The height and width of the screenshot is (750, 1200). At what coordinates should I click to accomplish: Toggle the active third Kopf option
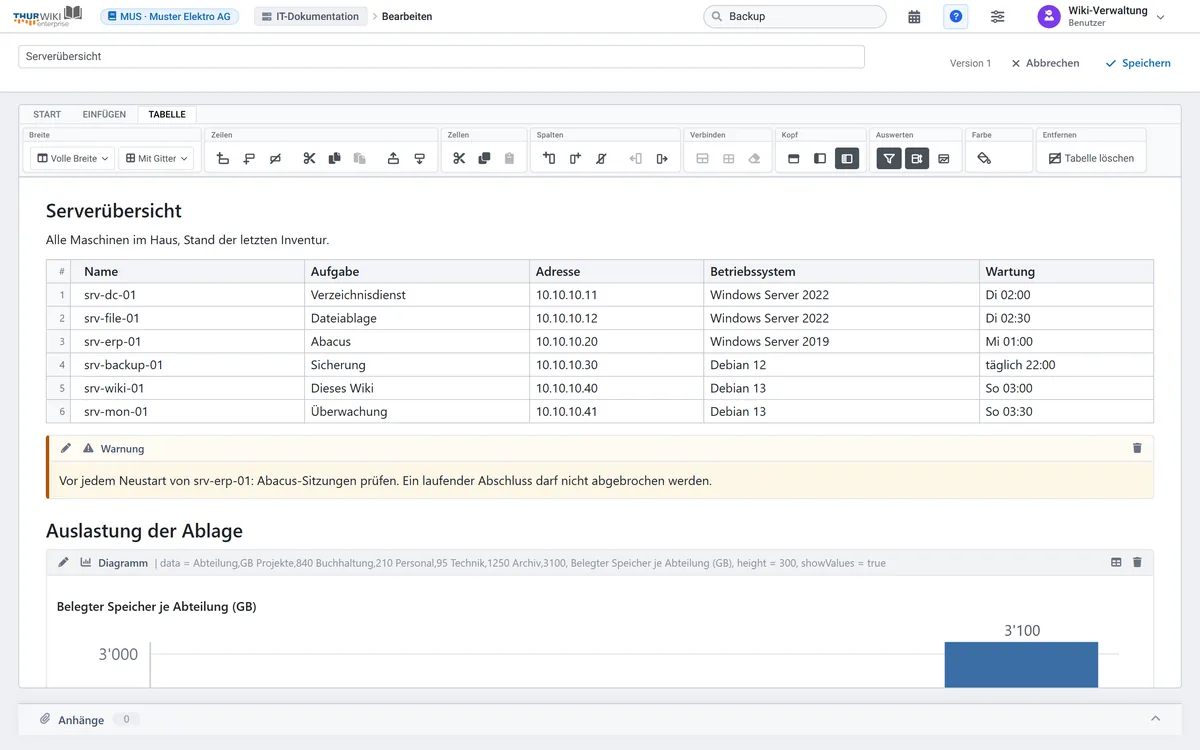[x=847, y=158]
